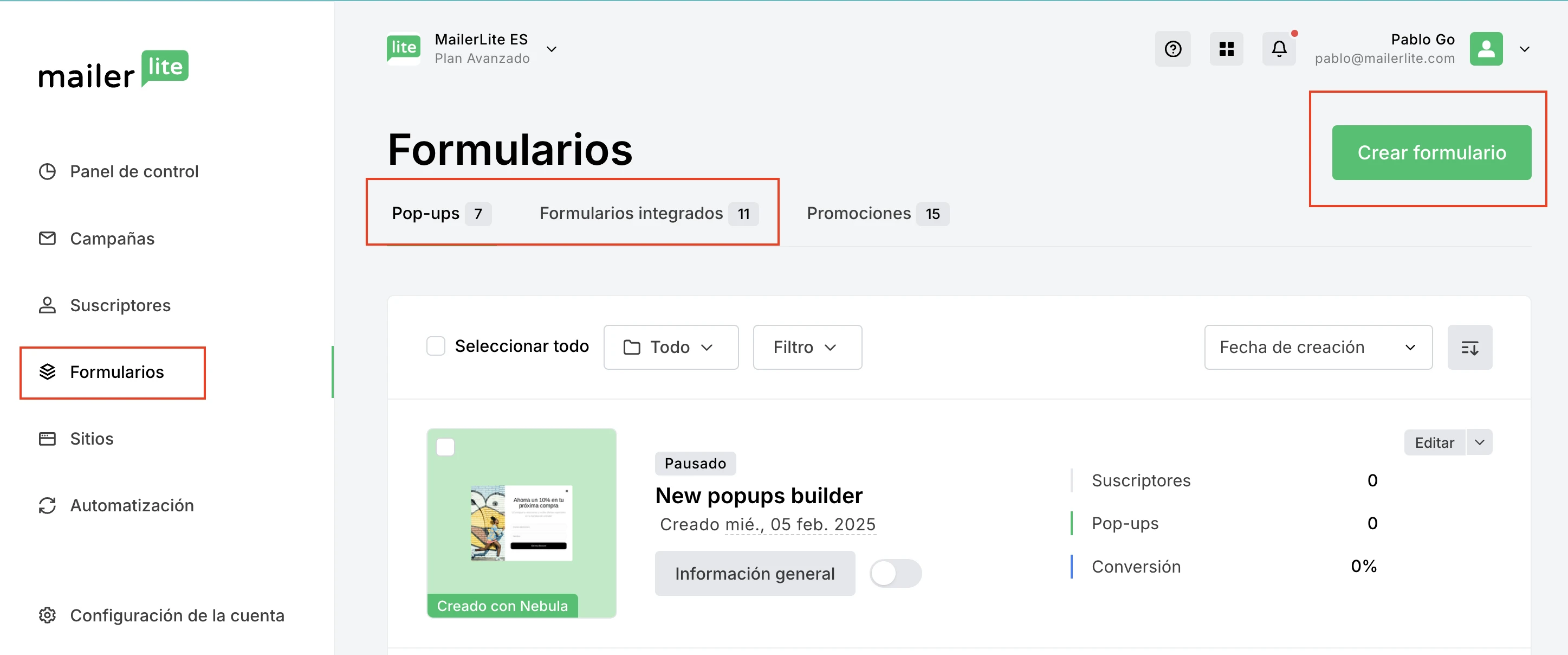This screenshot has width=1568, height=655.
Task: Open the New popups builder thumbnail
Action: [x=522, y=523]
